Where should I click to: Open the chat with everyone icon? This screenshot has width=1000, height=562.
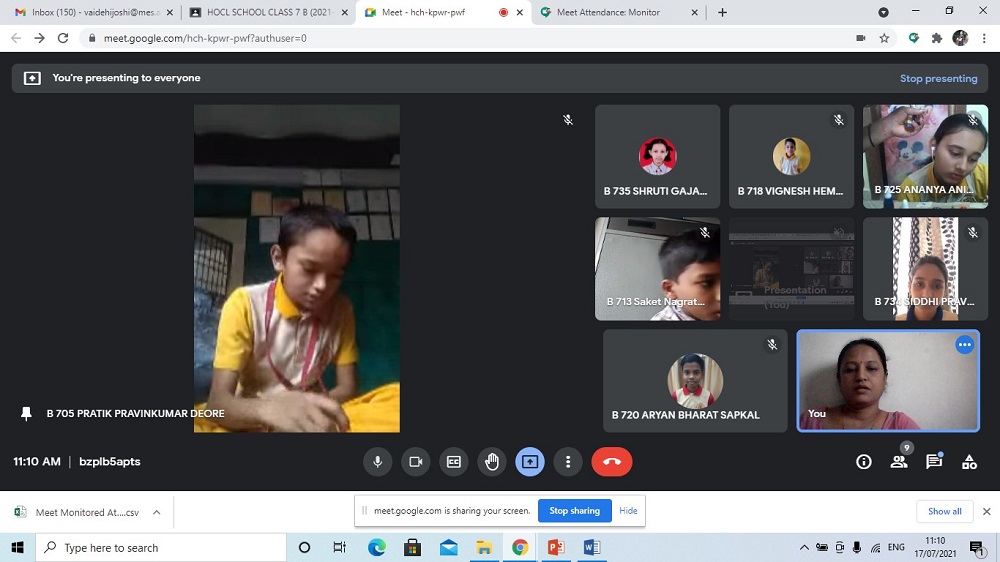click(x=934, y=462)
